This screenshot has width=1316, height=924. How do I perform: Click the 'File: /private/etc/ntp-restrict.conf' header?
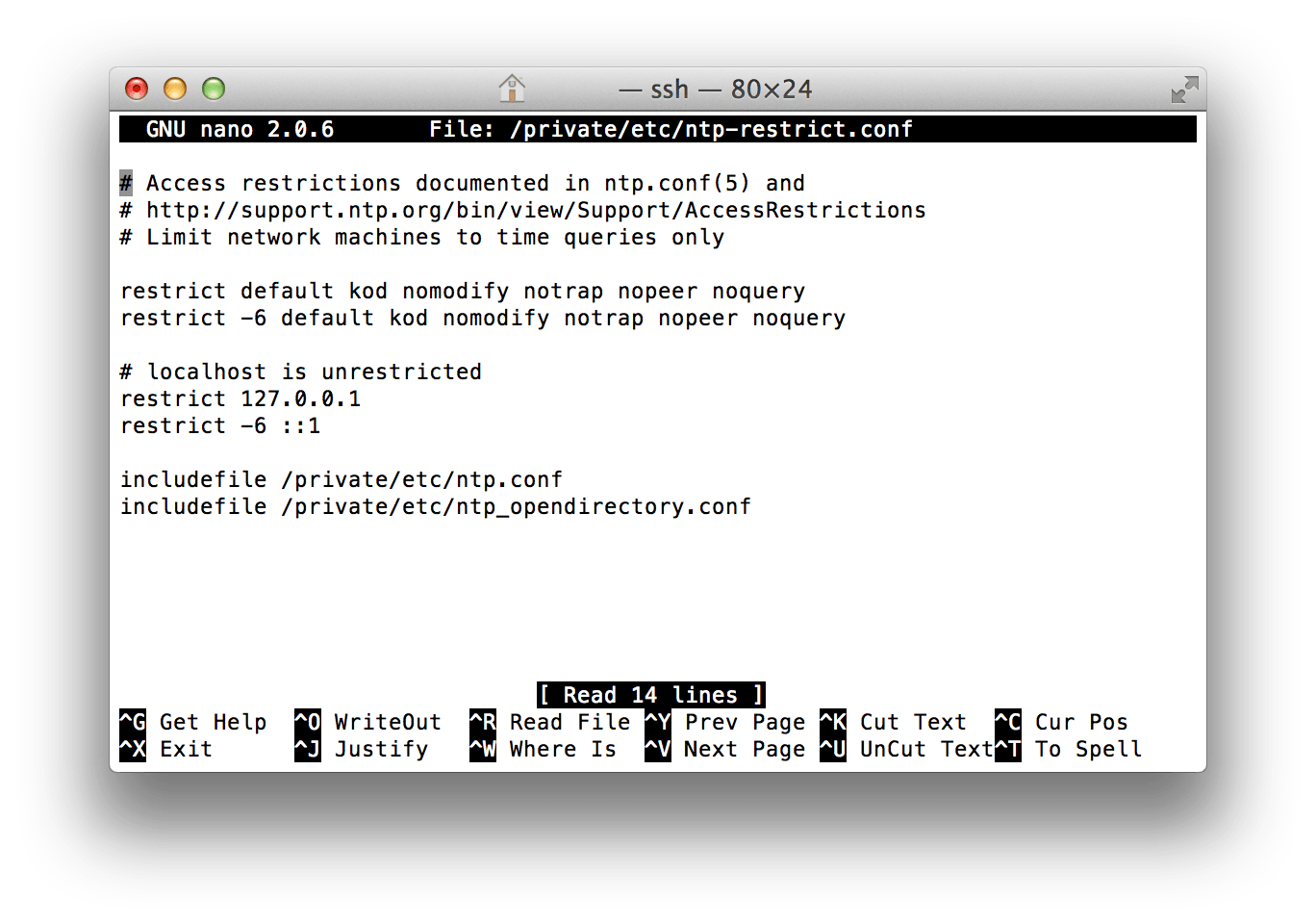pyautogui.click(x=671, y=129)
